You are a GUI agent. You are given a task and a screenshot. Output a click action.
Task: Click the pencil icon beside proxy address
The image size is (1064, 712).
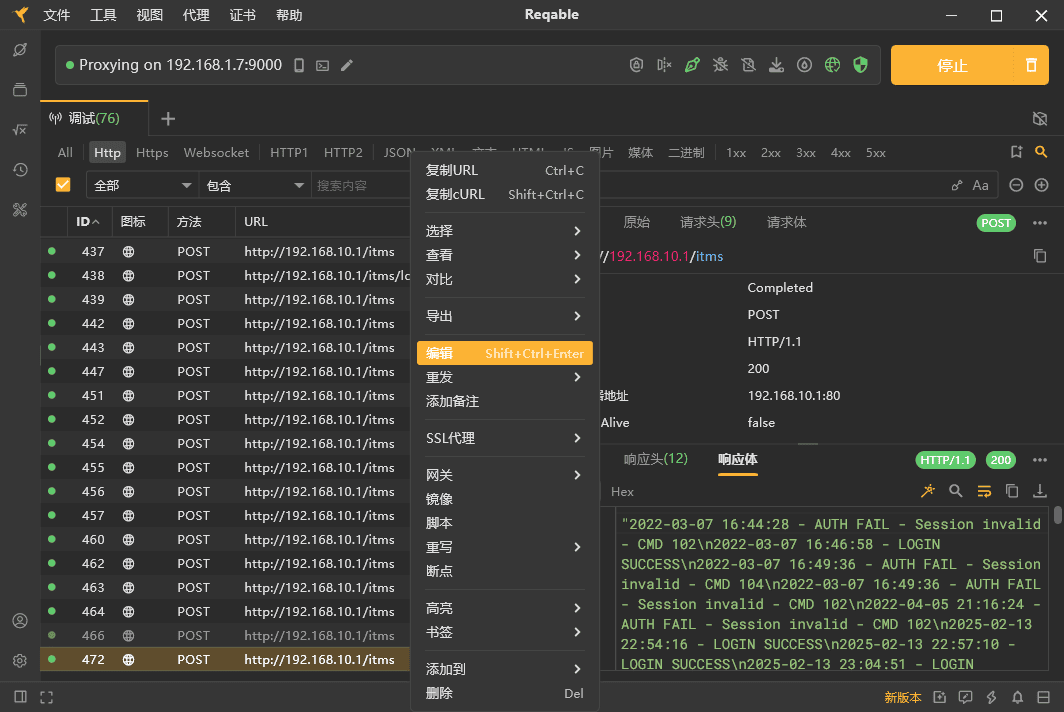click(x=347, y=65)
